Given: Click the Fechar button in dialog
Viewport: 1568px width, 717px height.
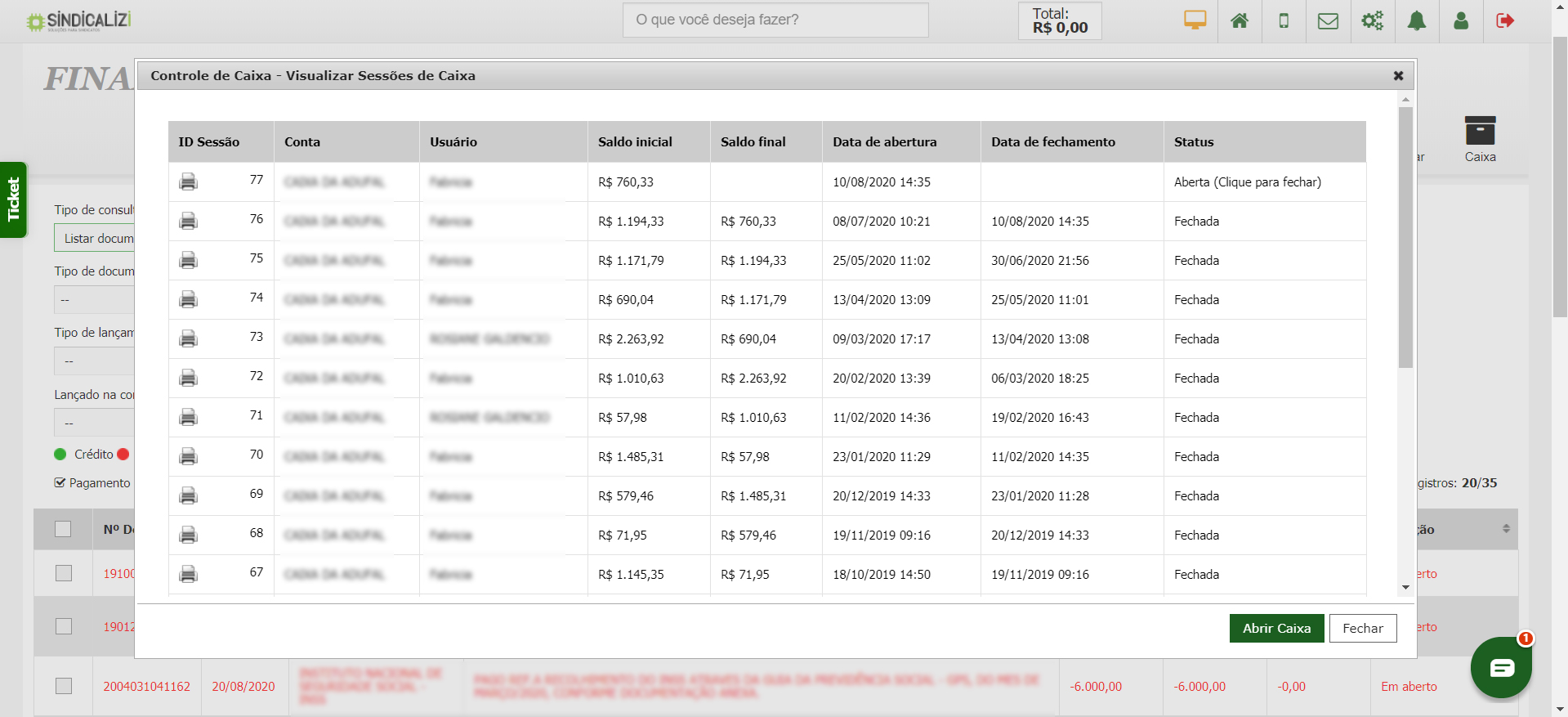Looking at the screenshot, I should pyautogui.click(x=1362, y=628).
